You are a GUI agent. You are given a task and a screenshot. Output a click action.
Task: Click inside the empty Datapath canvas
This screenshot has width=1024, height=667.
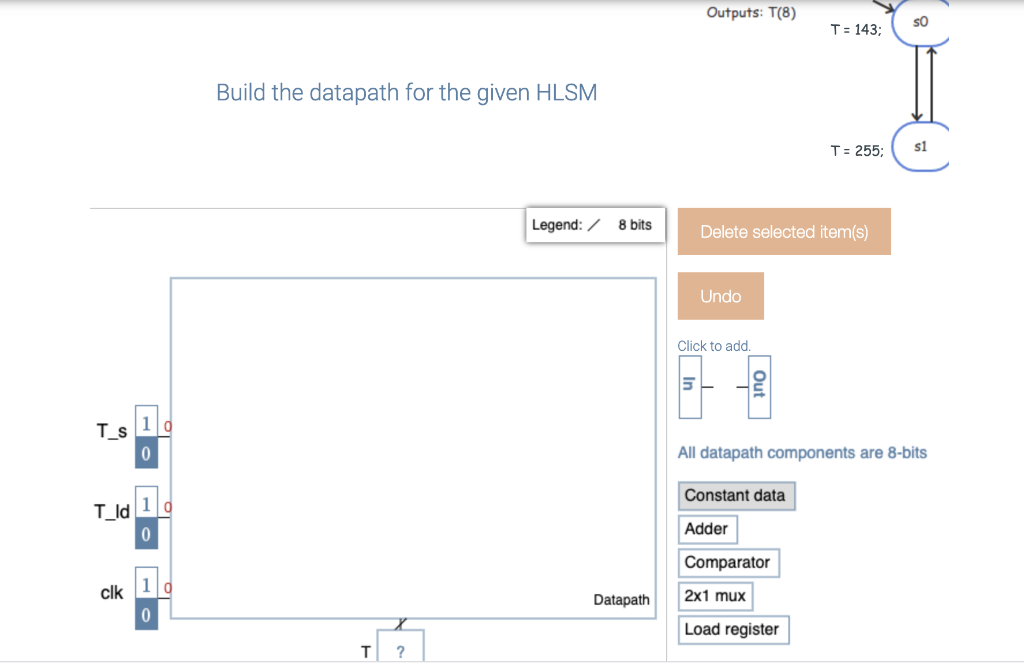tap(410, 440)
